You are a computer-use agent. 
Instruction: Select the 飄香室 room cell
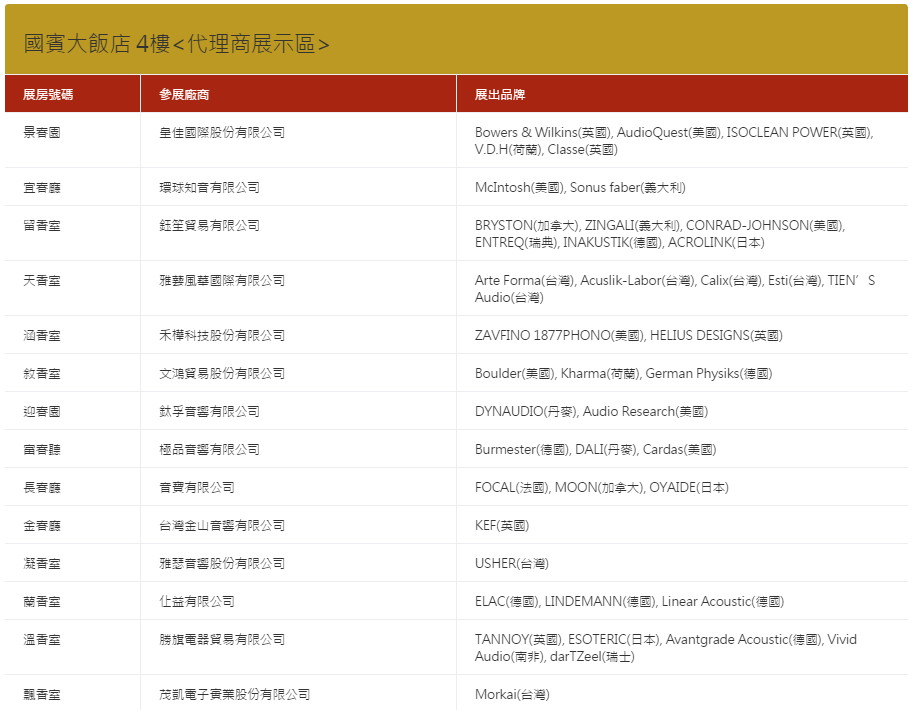(x=72, y=693)
